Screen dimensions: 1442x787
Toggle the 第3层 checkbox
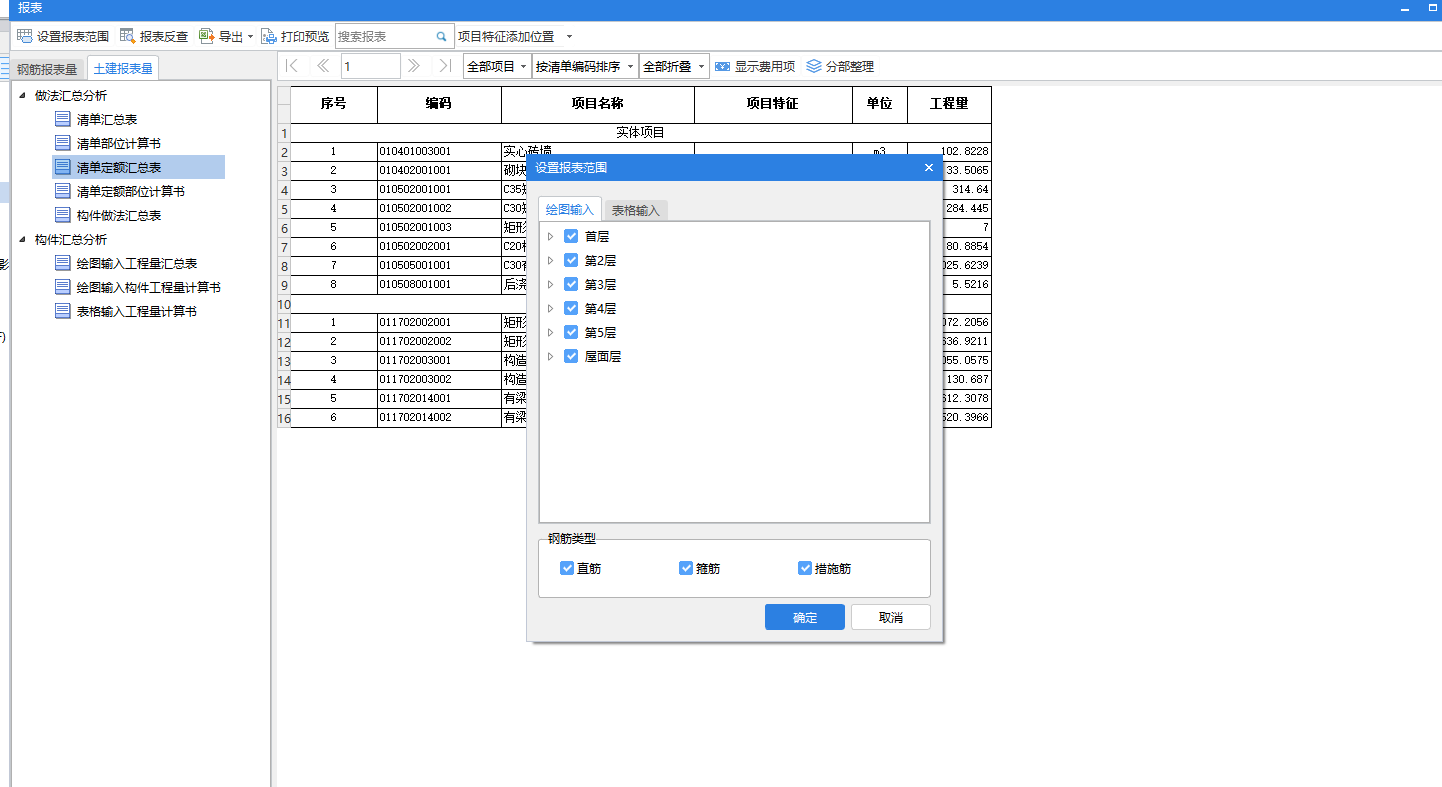[571, 284]
